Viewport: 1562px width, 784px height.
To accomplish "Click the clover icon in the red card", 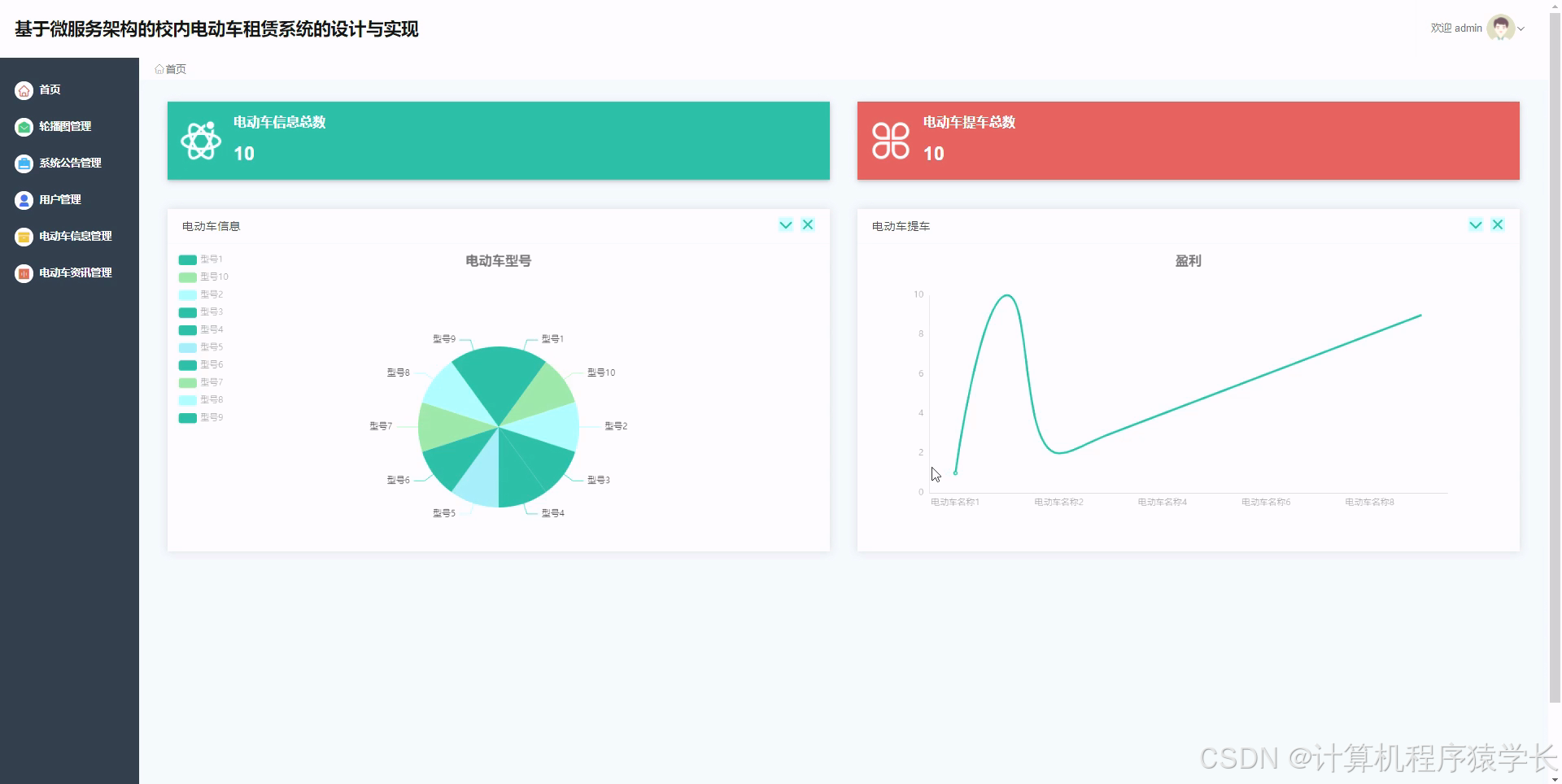I will pos(891,141).
